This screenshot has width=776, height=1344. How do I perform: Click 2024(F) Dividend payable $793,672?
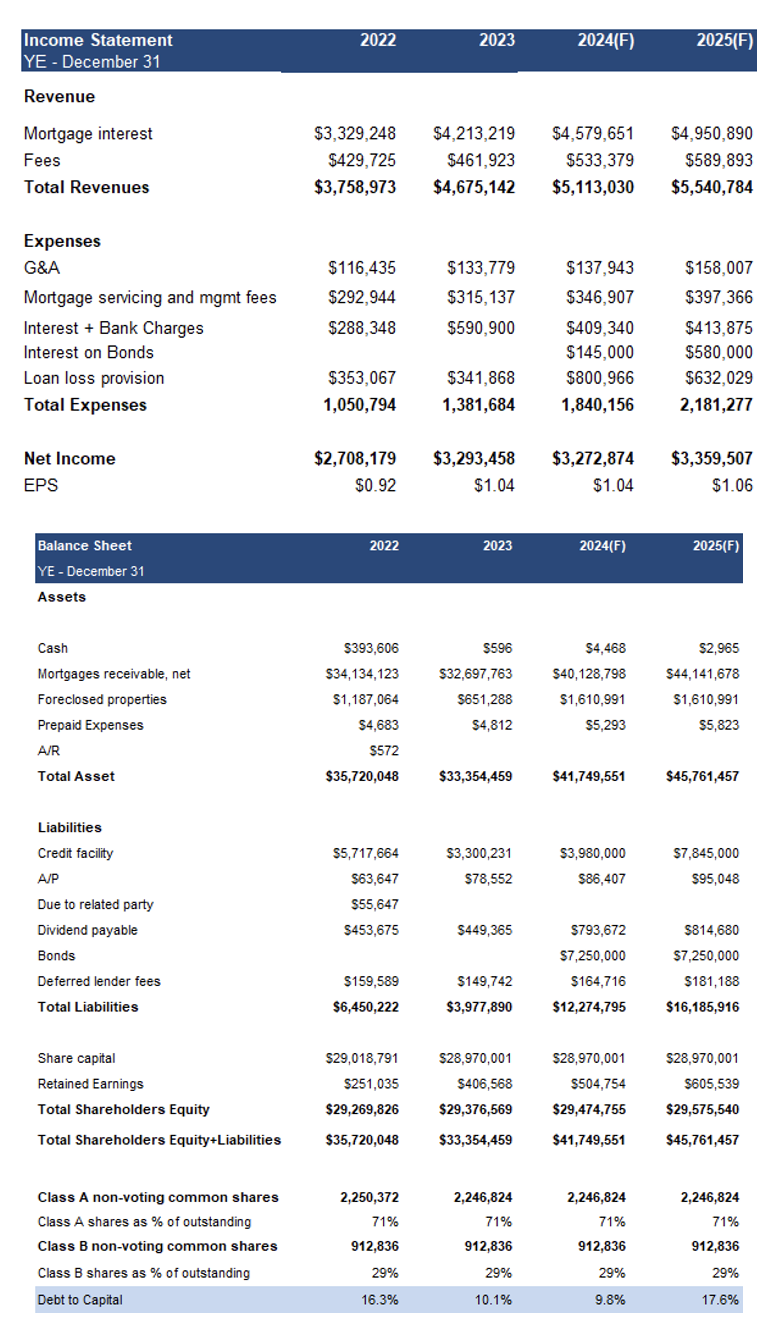click(x=598, y=931)
